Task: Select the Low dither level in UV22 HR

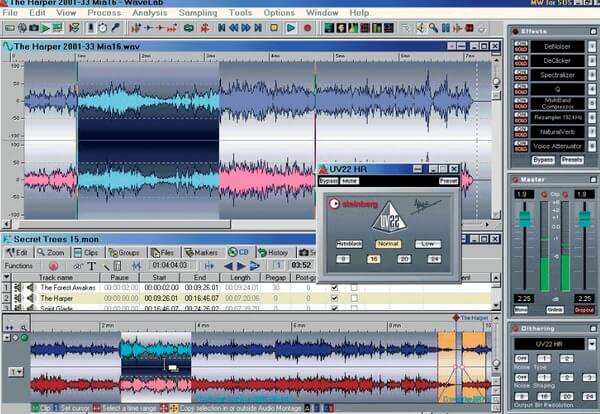Action: pos(428,244)
